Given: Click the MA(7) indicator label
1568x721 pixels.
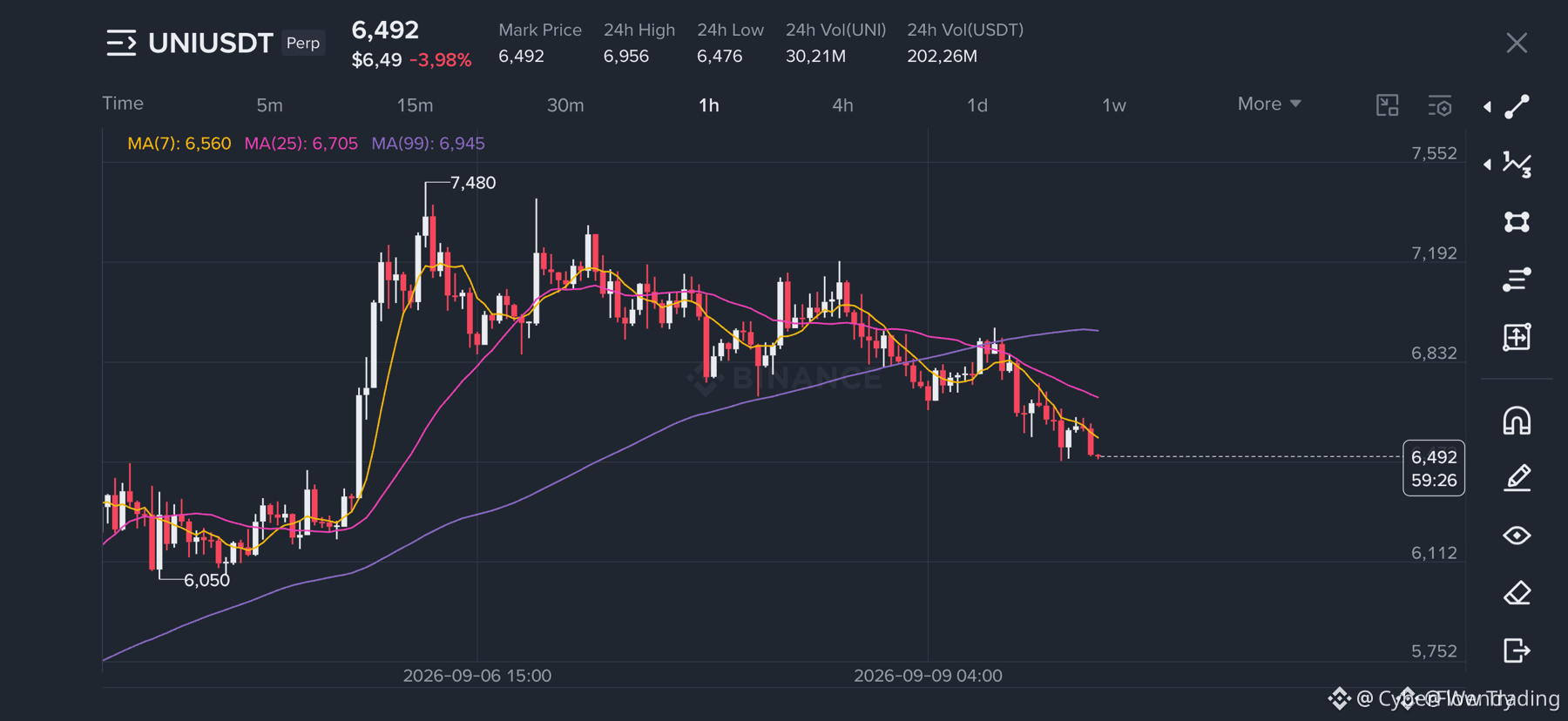Looking at the screenshot, I should [x=179, y=144].
